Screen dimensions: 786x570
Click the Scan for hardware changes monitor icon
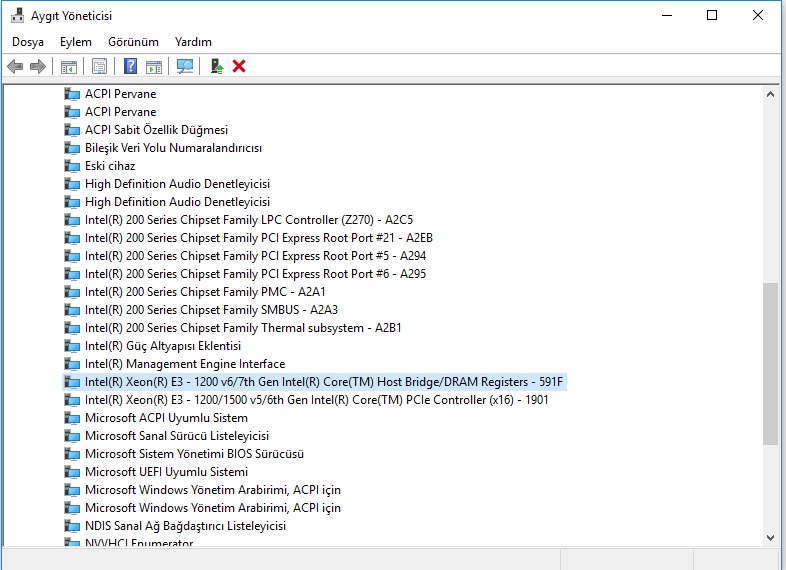[185, 66]
